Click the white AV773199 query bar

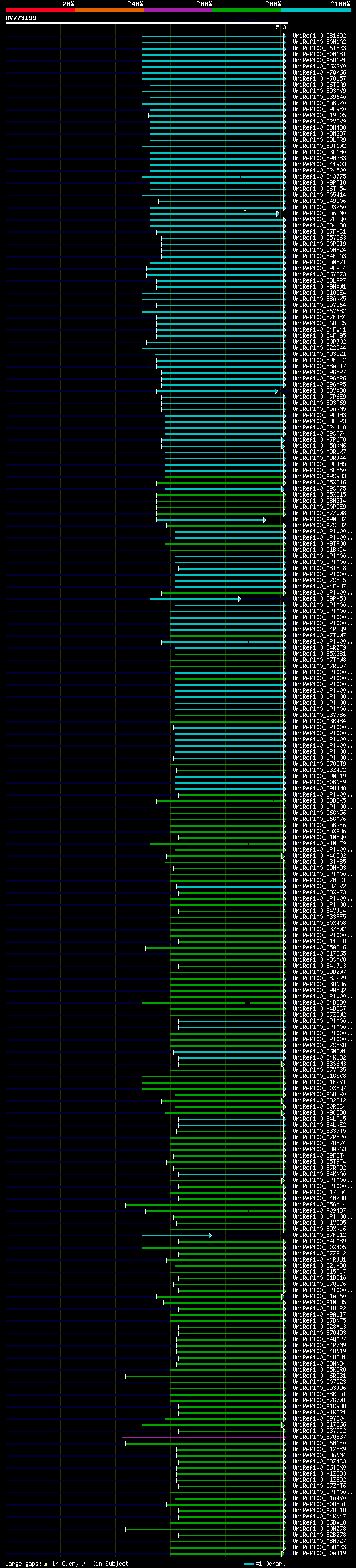click(147, 22)
